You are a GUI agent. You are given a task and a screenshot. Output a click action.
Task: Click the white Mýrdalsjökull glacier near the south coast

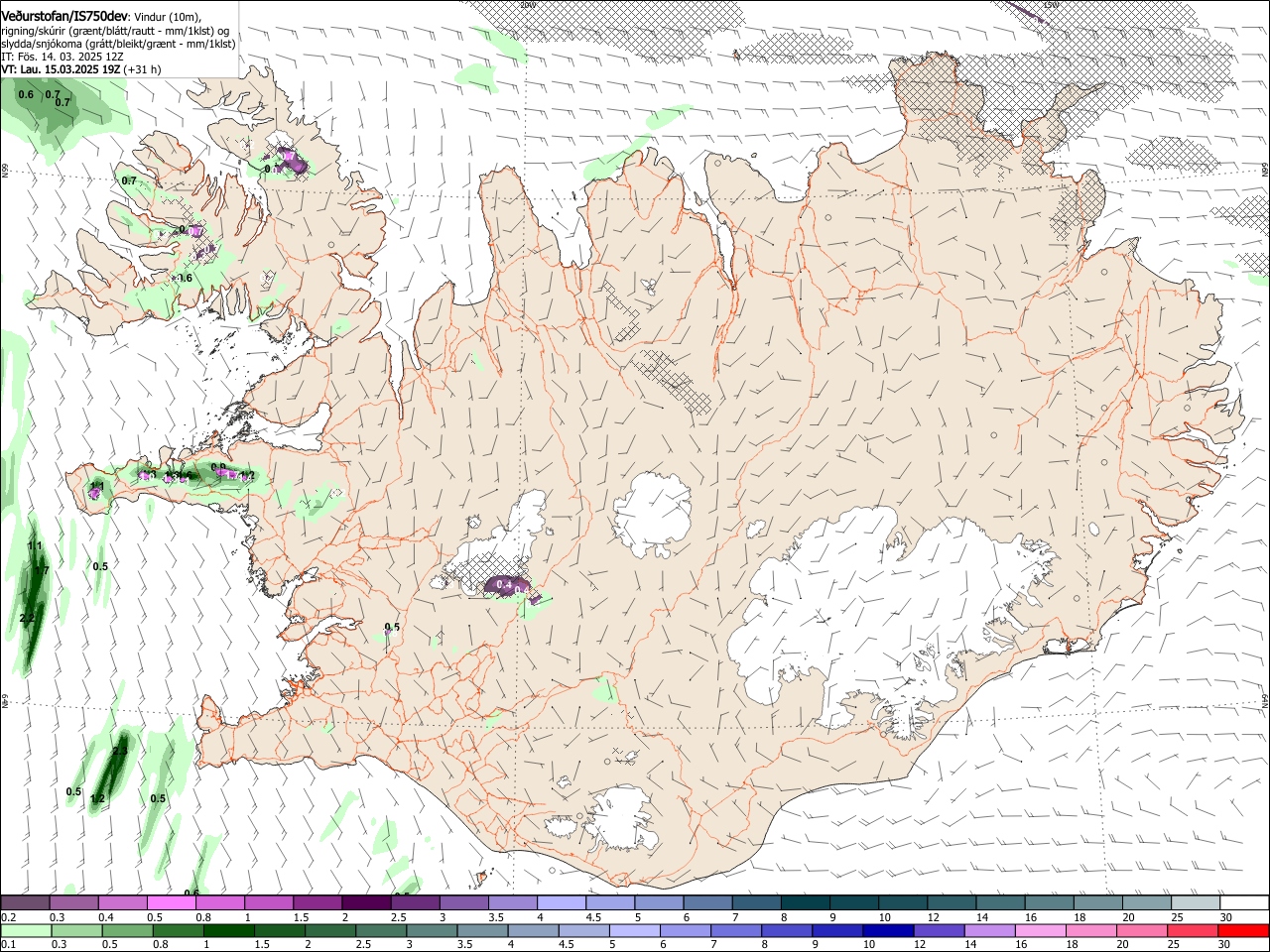click(x=620, y=819)
